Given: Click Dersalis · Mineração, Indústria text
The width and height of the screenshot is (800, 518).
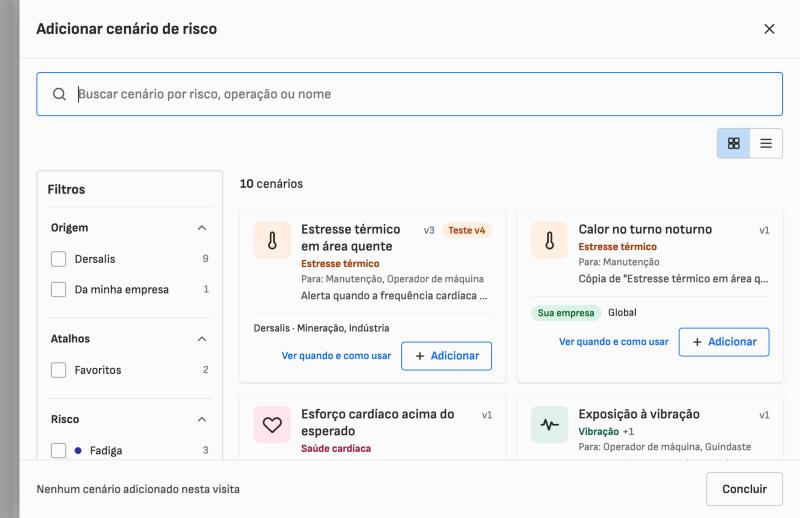Looking at the screenshot, I should pos(321,328).
